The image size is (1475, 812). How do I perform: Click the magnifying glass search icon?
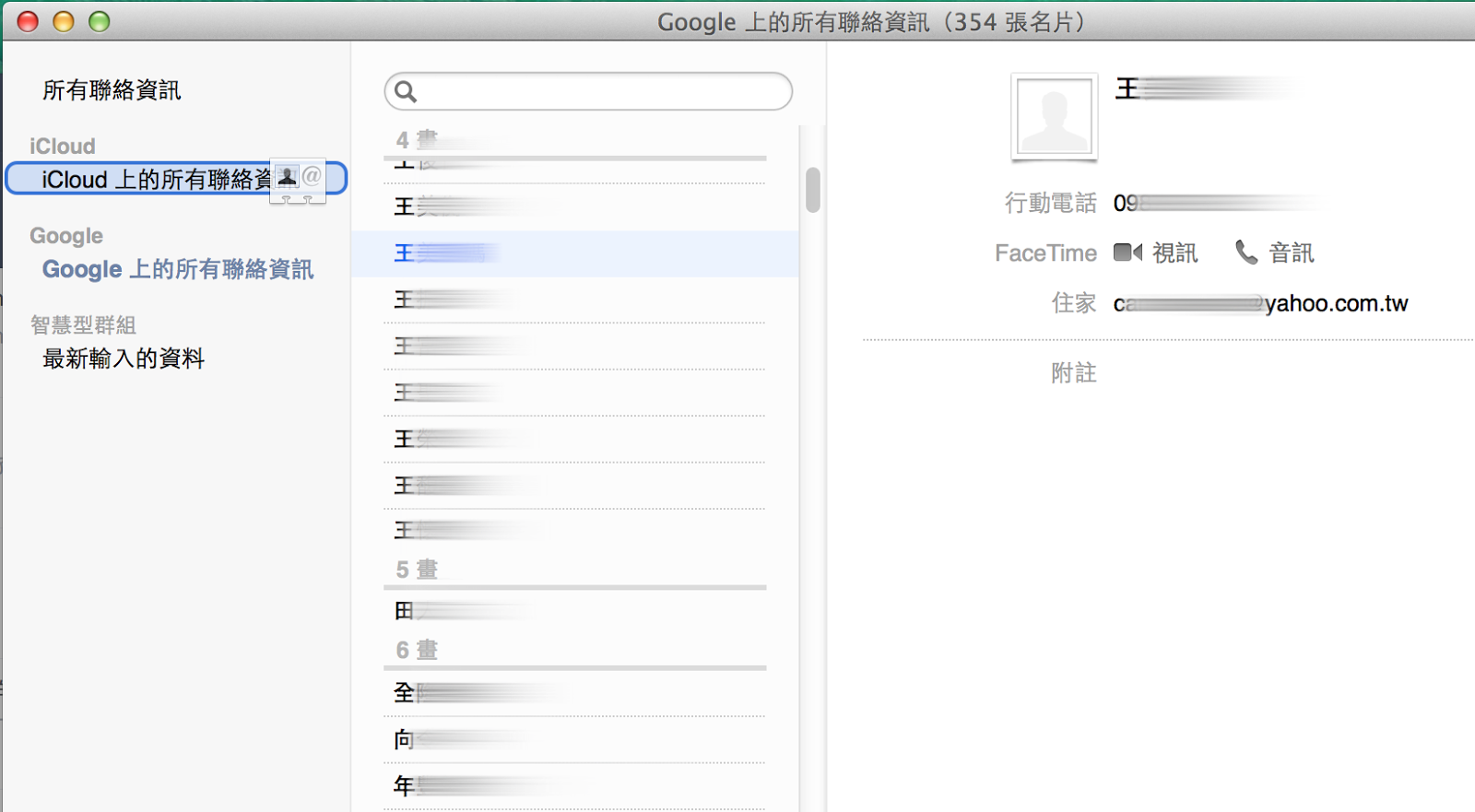click(406, 91)
